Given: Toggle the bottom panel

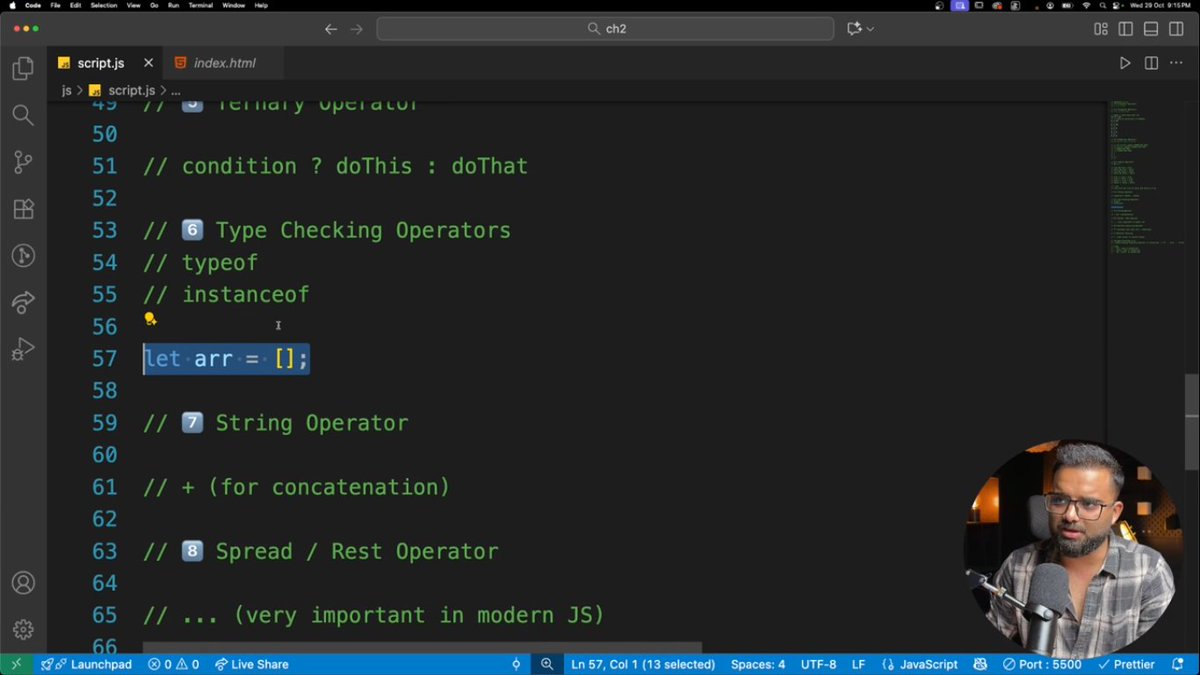Looking at the screenshot, I should 1151,29.
